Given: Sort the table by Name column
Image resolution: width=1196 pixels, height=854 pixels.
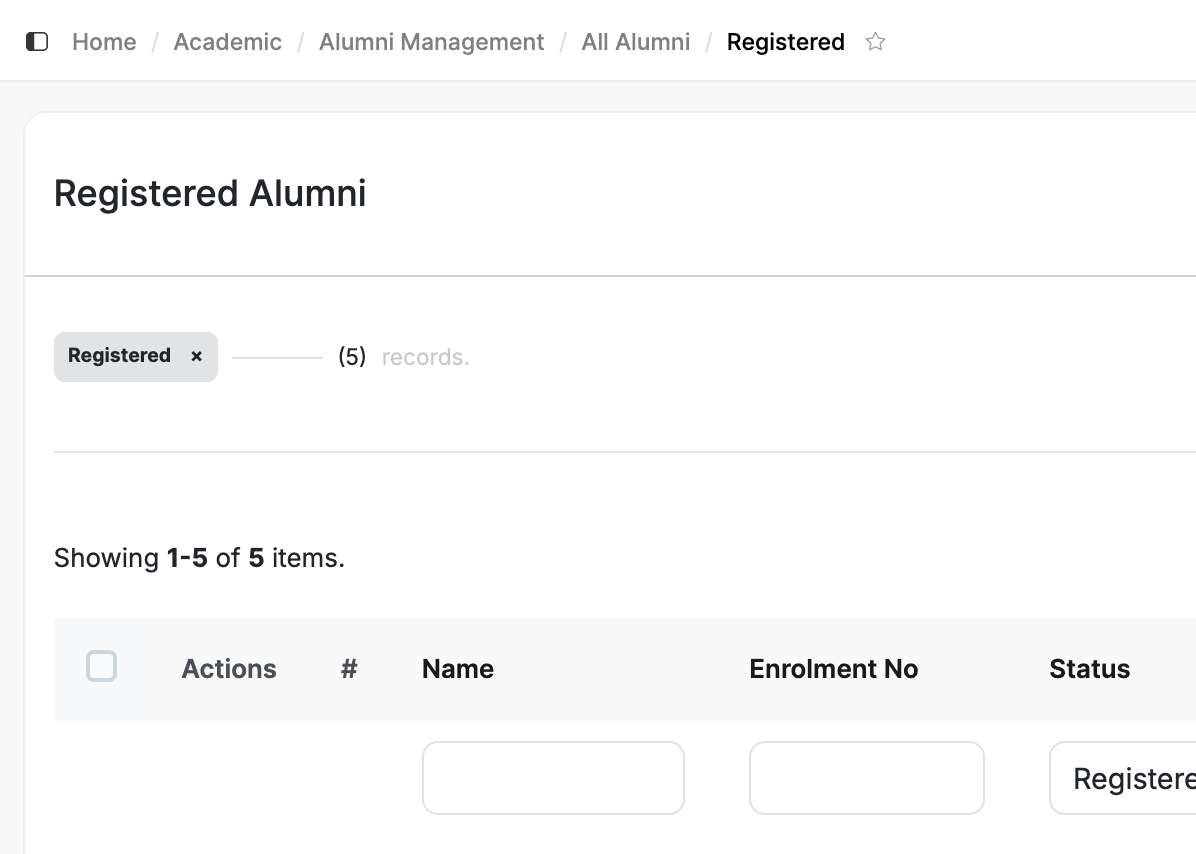Looking at the screenshot, I should tap(458, 669).
